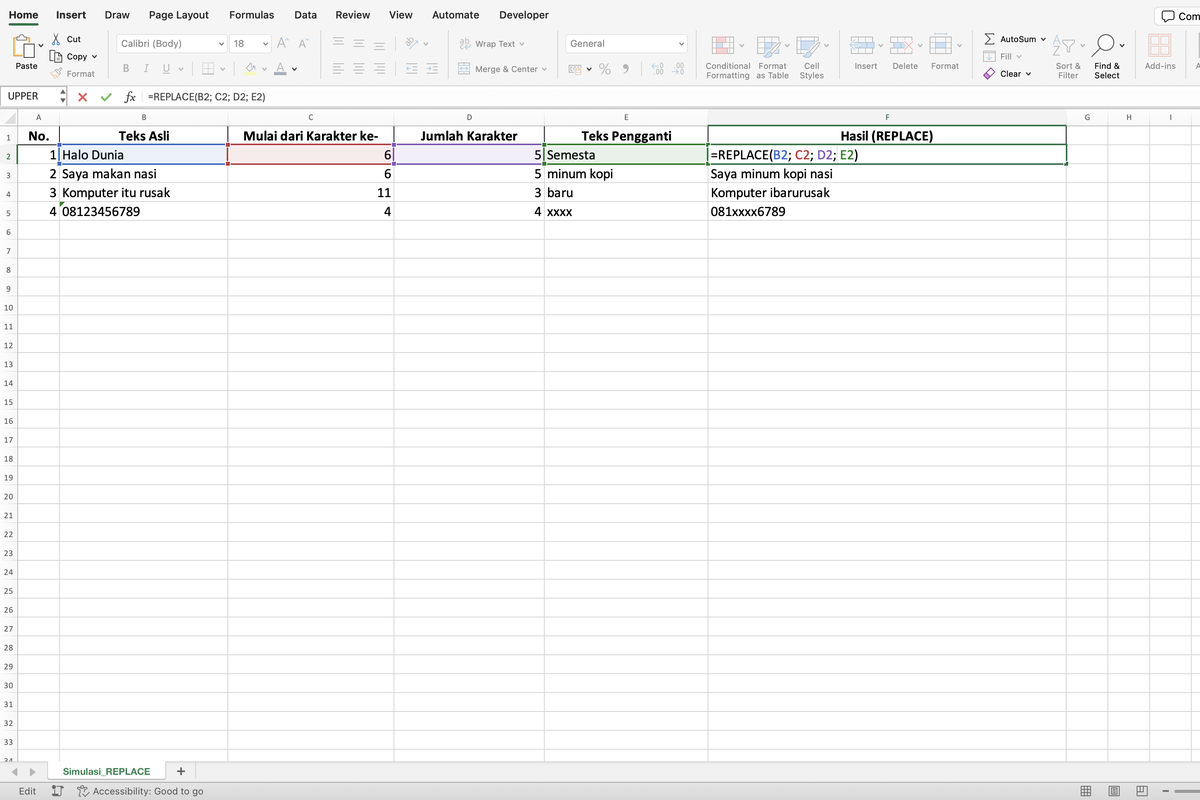
Task: Expand the AutoSum dropdown arrow
Action: pos(1043,39)
